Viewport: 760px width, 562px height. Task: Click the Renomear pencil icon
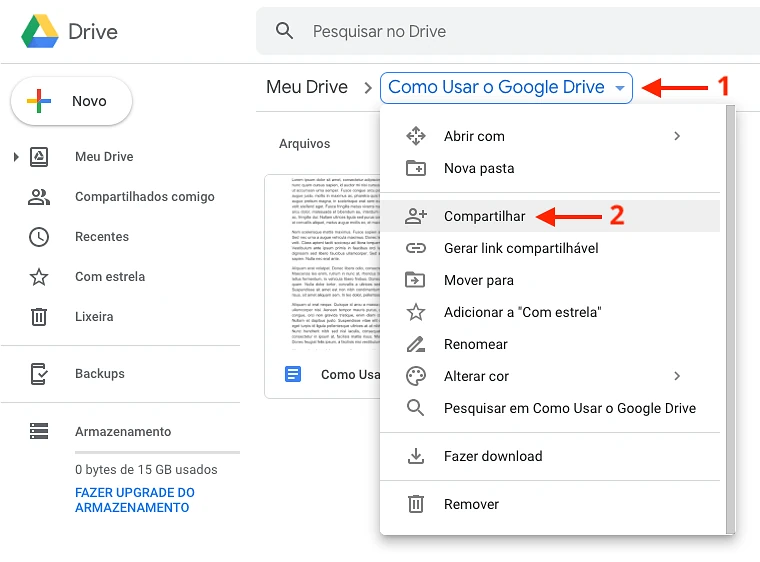point(416,344)
